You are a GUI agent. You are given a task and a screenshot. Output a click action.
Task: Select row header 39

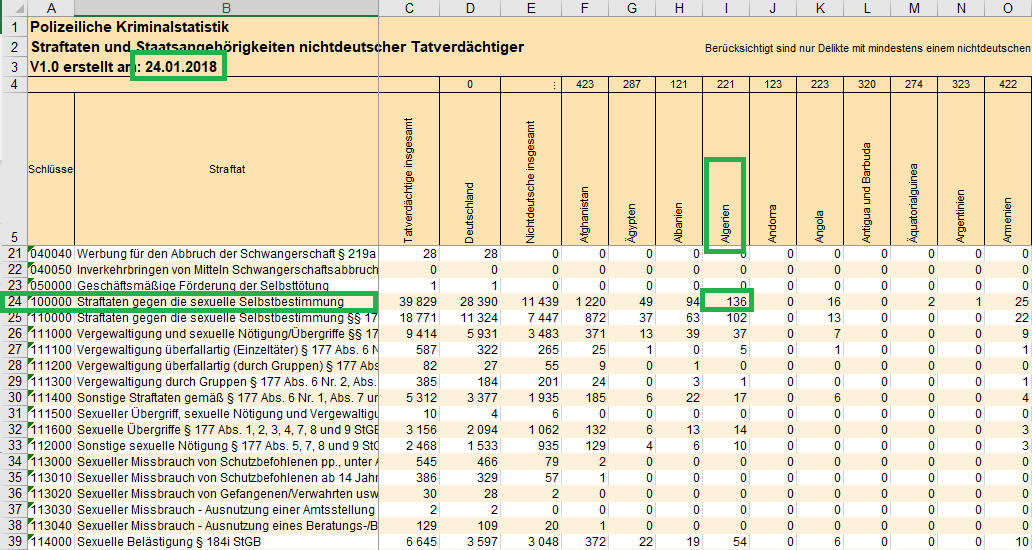click(13, 541)
